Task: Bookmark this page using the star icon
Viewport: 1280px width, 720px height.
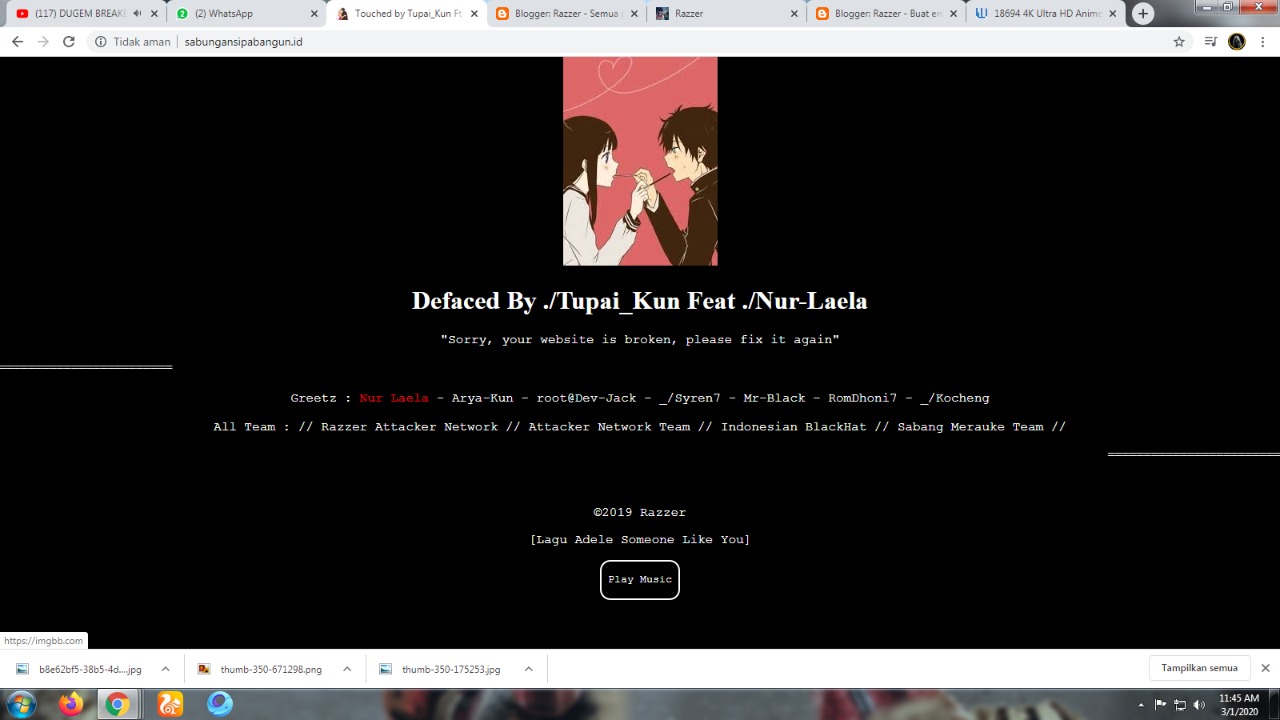Action: coord(1179,42)
